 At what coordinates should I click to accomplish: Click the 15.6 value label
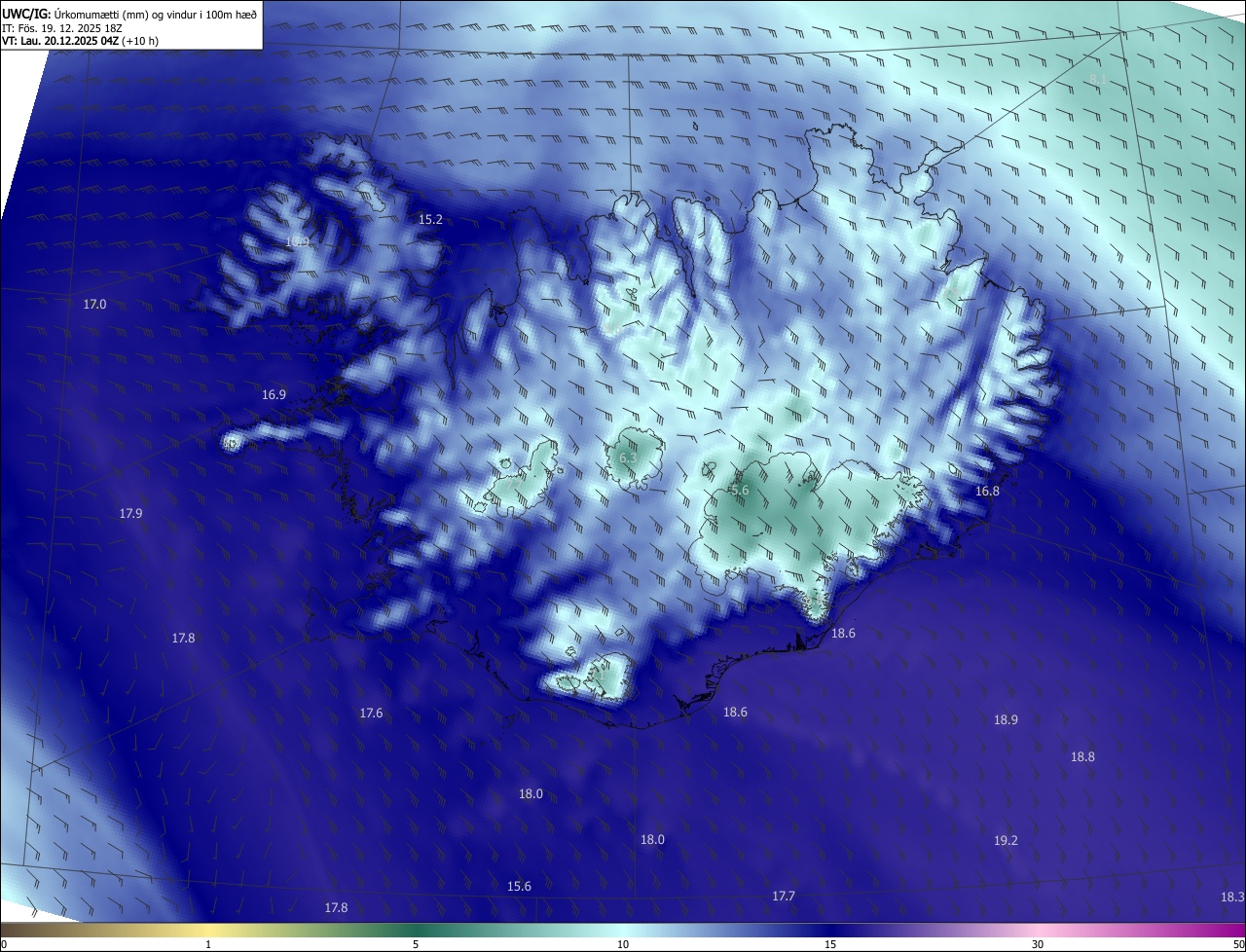click(520, 887)
